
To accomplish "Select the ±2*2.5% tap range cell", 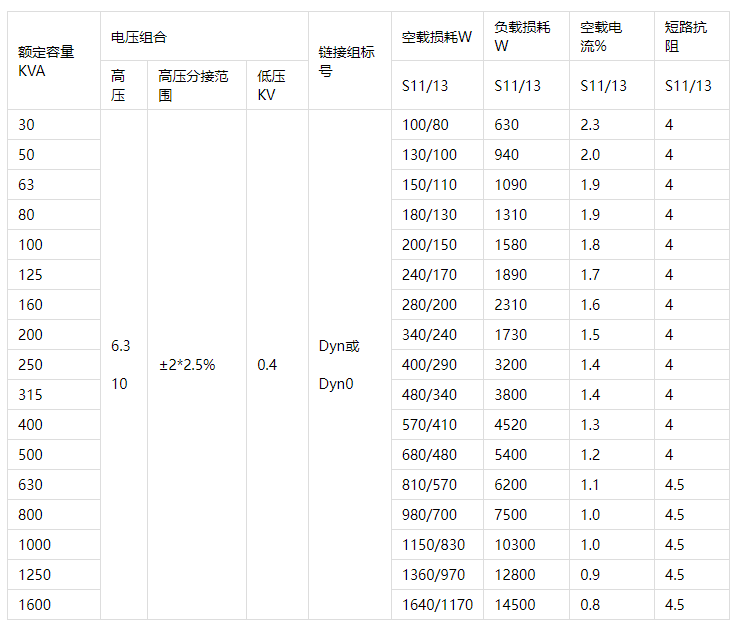I will pyautogui.click(x=187, y=365).
